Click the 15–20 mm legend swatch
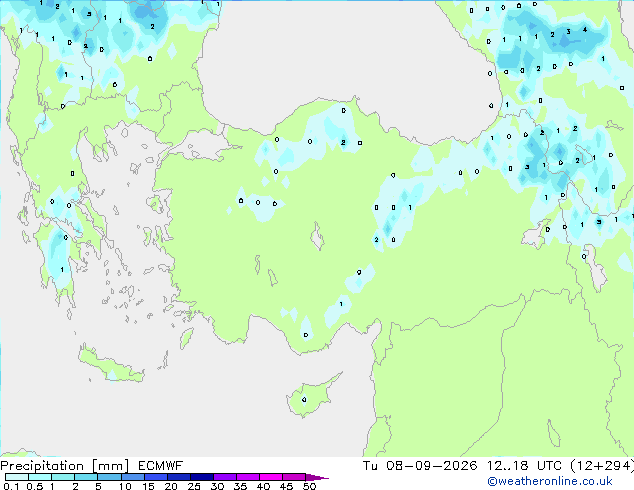This screenshot has height=490, width=634. pyautogui.click(x=156, y=477)
